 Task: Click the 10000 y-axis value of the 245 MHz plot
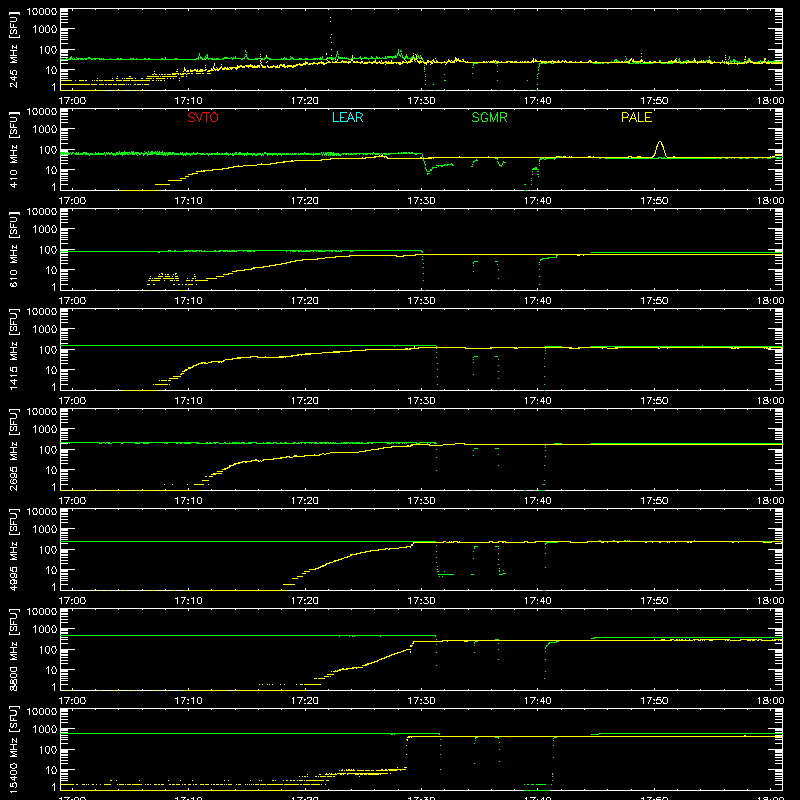click(x=42, y=12)
